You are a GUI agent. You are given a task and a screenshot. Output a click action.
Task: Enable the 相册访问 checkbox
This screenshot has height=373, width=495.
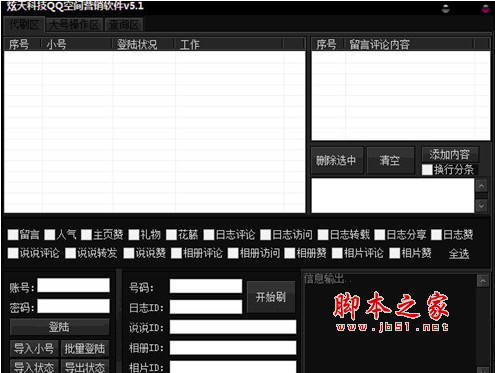tap(233, 253)
